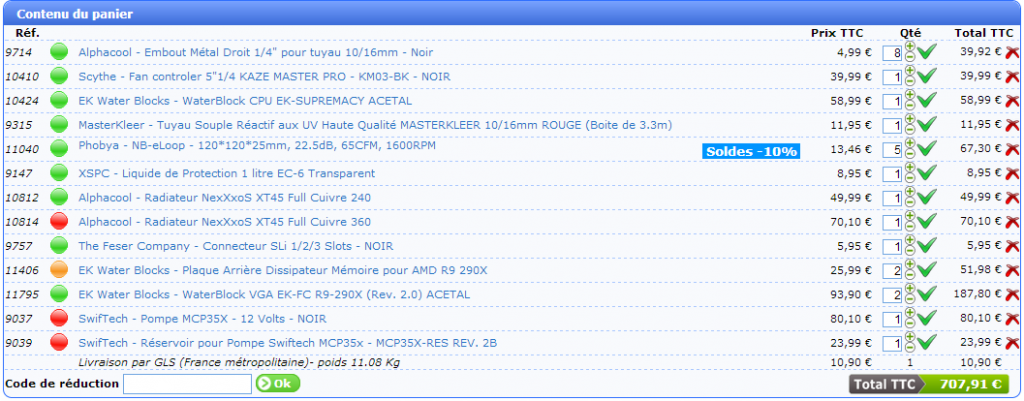
Task: Click the GLS delivery line text
Action: click(239, 362)
